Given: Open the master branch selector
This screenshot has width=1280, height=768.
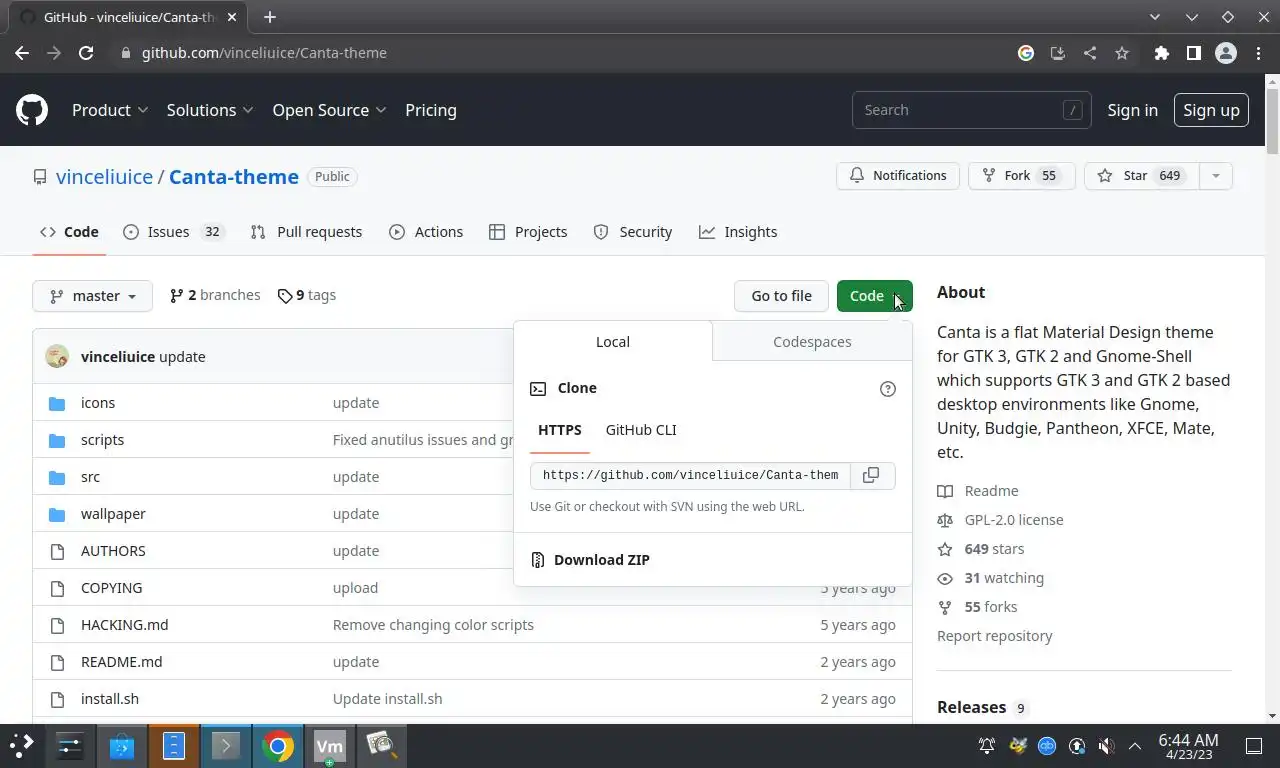Looking at the screenshot, I should [x=92, y=296].
